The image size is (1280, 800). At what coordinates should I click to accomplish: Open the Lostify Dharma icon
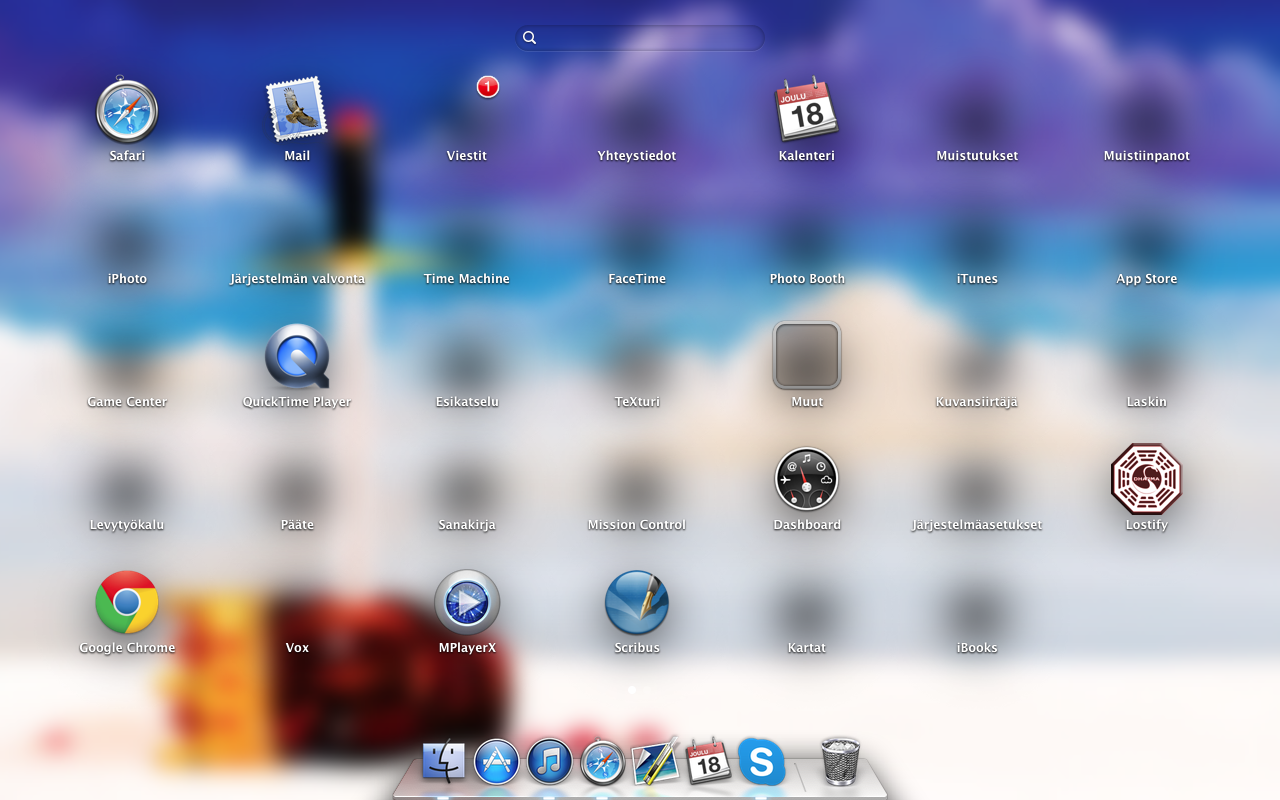[x=1146, y=479]
